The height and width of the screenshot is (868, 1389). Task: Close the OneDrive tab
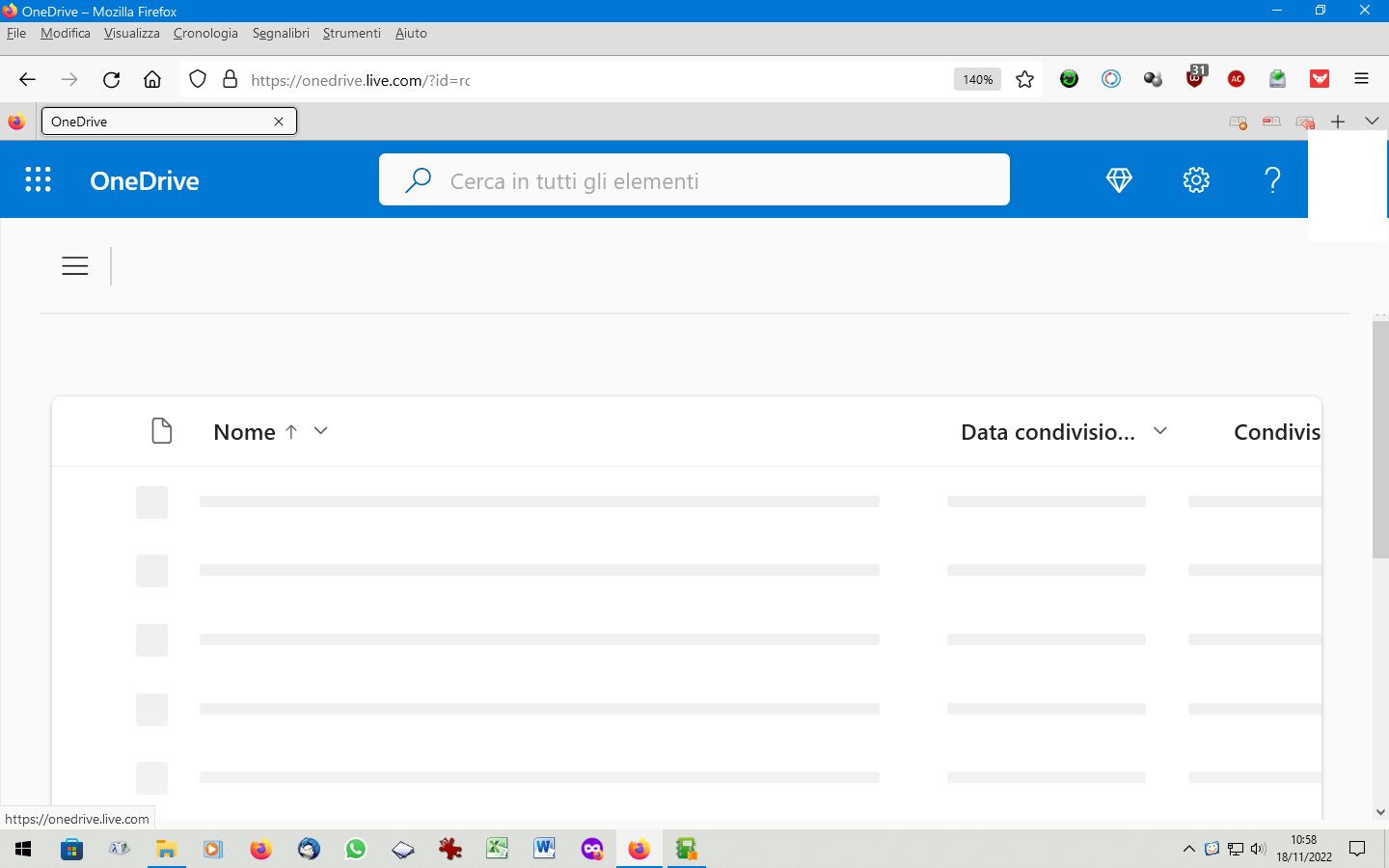(x=279, y=122)
